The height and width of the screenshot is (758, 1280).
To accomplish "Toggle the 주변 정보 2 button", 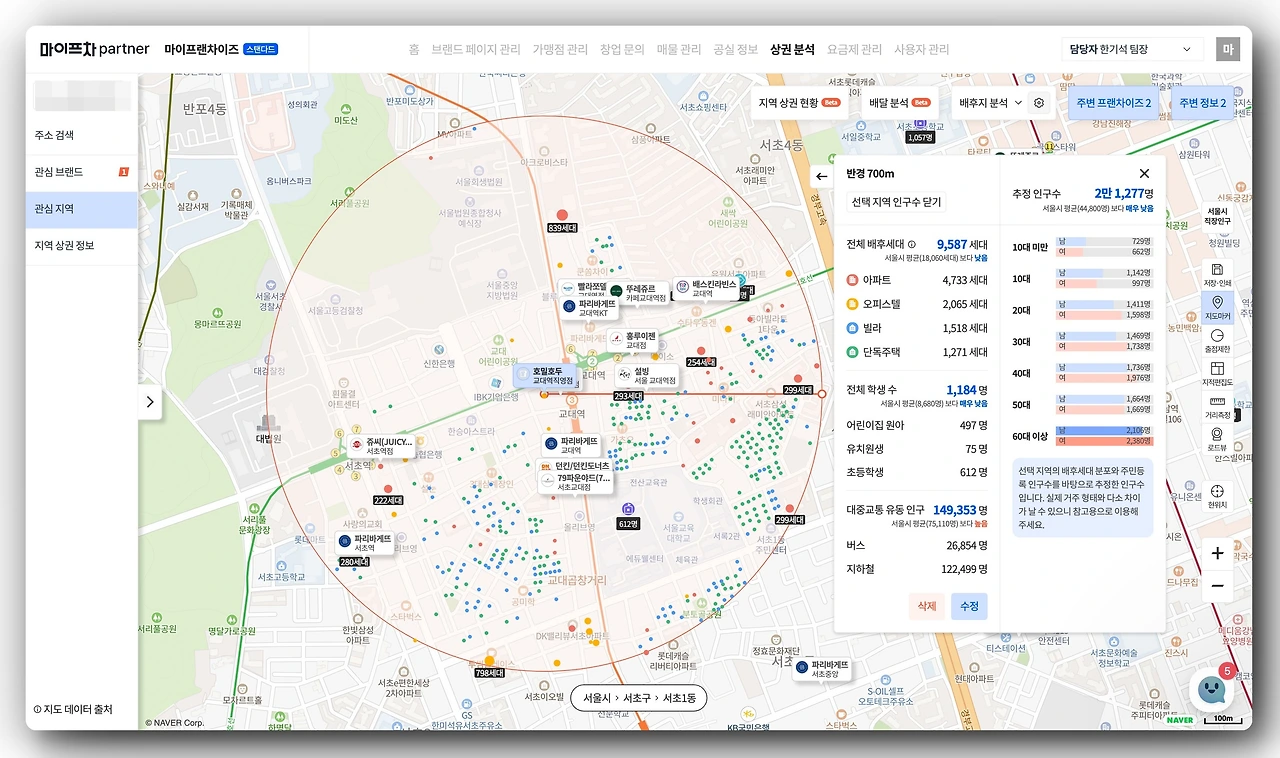I will pos(1202,103).
